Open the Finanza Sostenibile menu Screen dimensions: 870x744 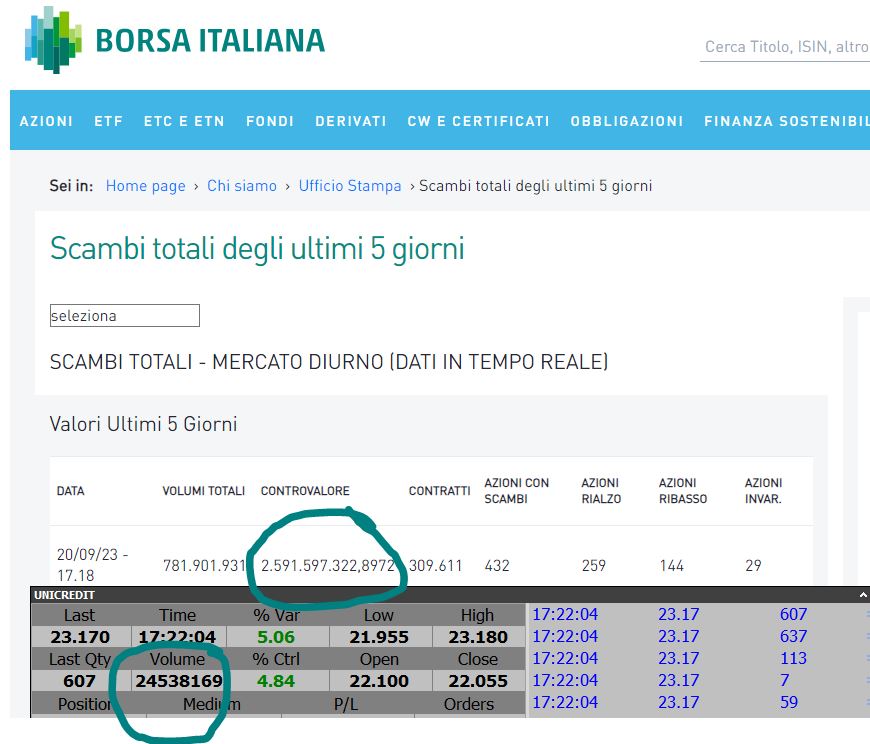click(786, 121)
